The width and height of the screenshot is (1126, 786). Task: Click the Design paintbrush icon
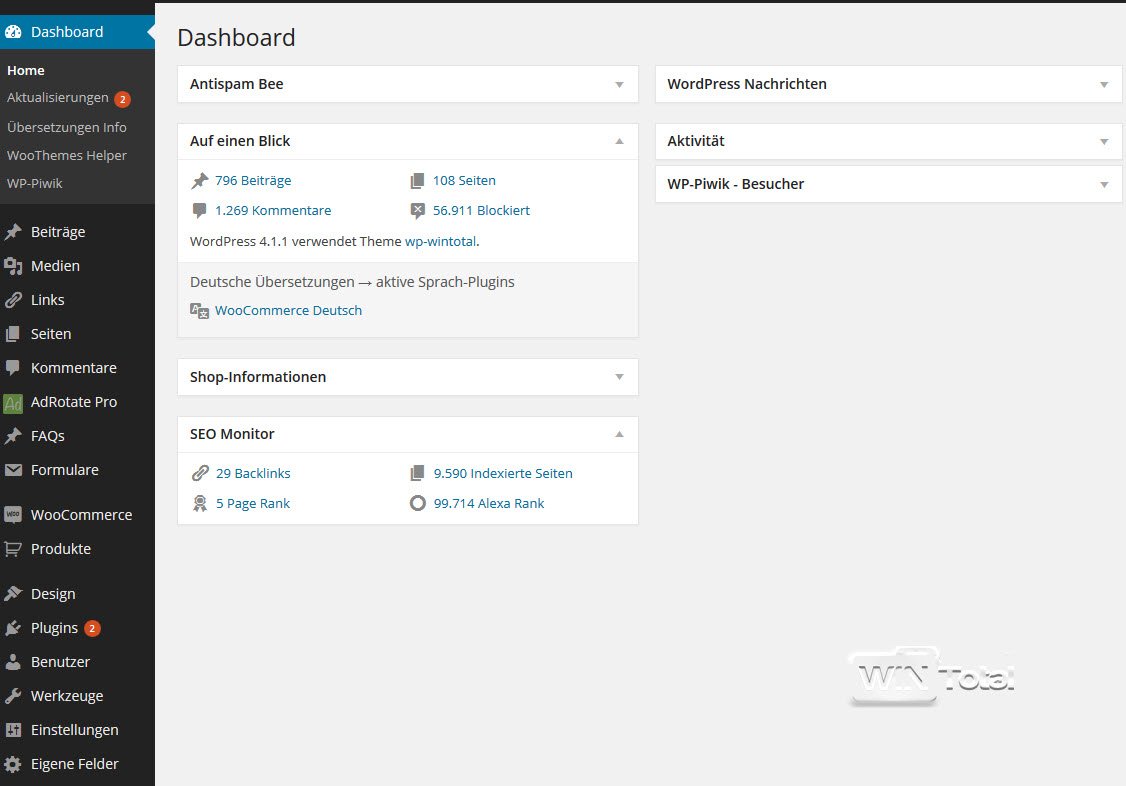pos(13,594)
